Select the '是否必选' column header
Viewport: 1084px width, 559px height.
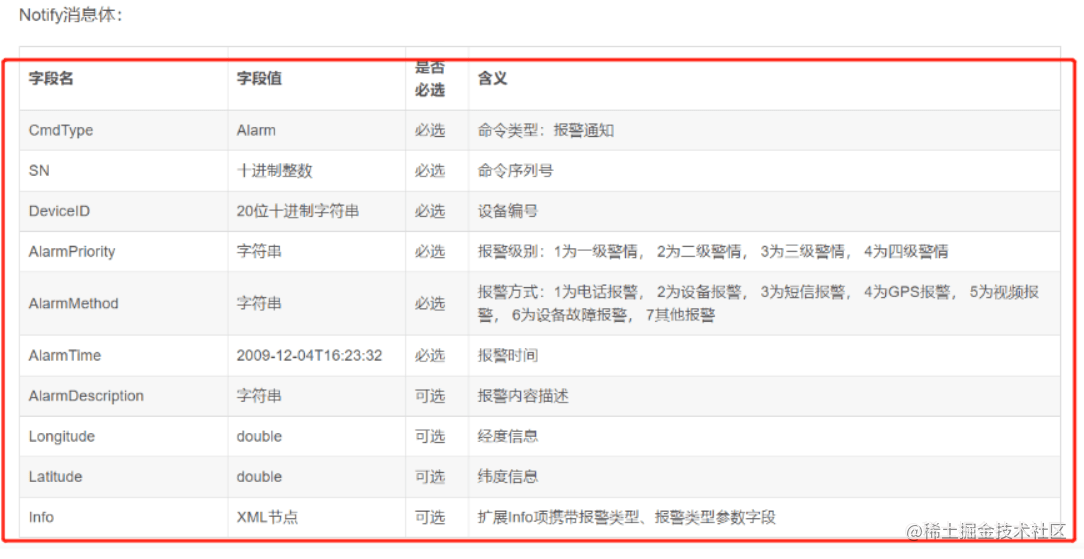point(429,78)
